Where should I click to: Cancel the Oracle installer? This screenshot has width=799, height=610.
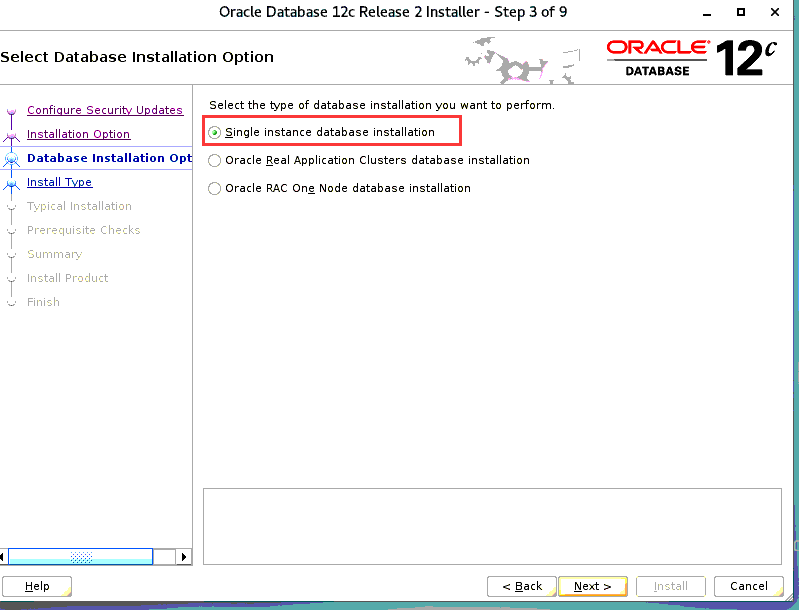[748, 586]
